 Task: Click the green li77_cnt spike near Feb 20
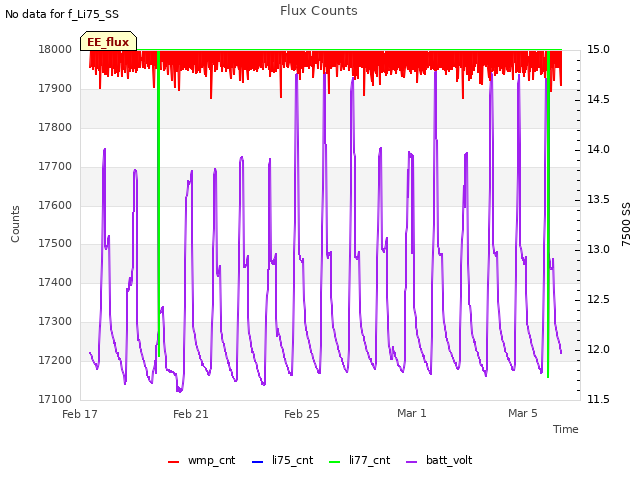pos(159,204)
